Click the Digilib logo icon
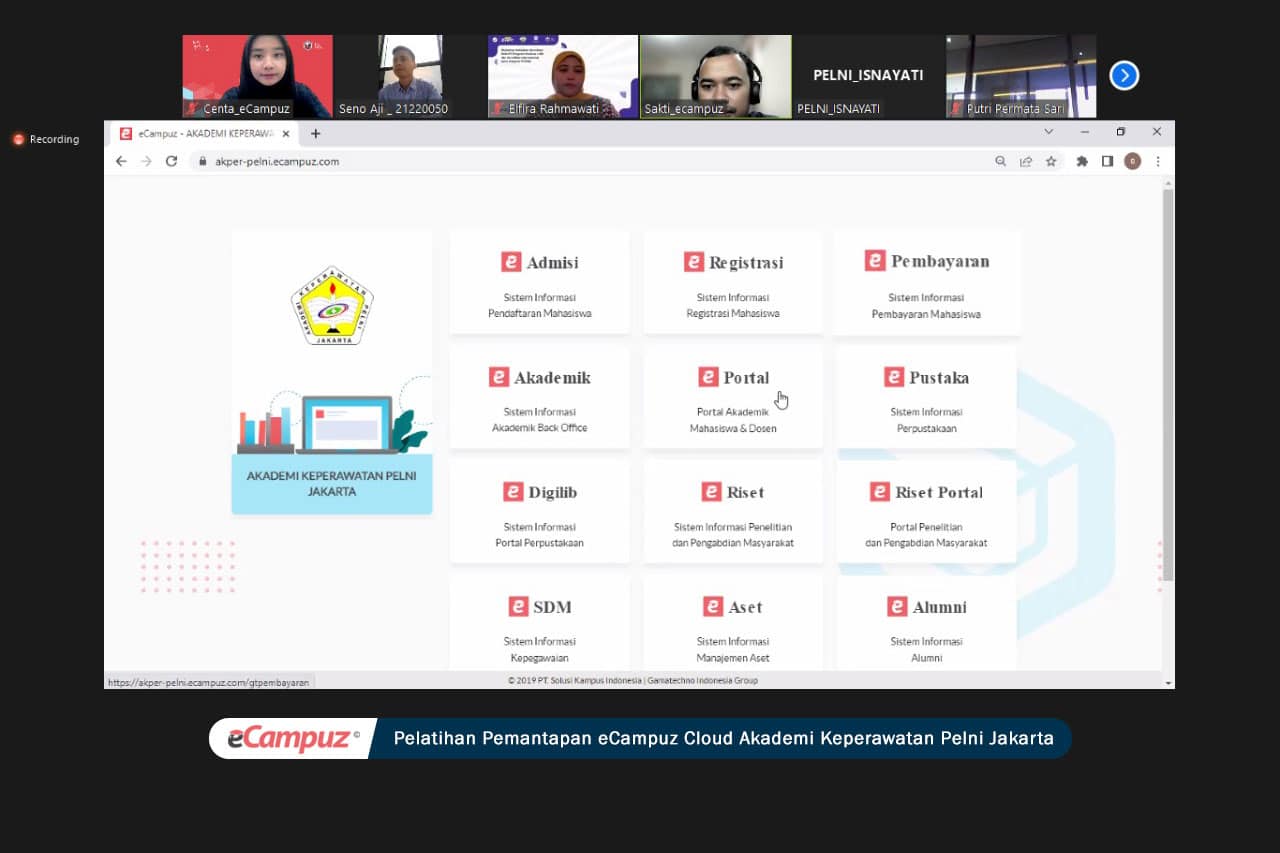The height and width of the screenshot is (853, 1280). (513, 492)
